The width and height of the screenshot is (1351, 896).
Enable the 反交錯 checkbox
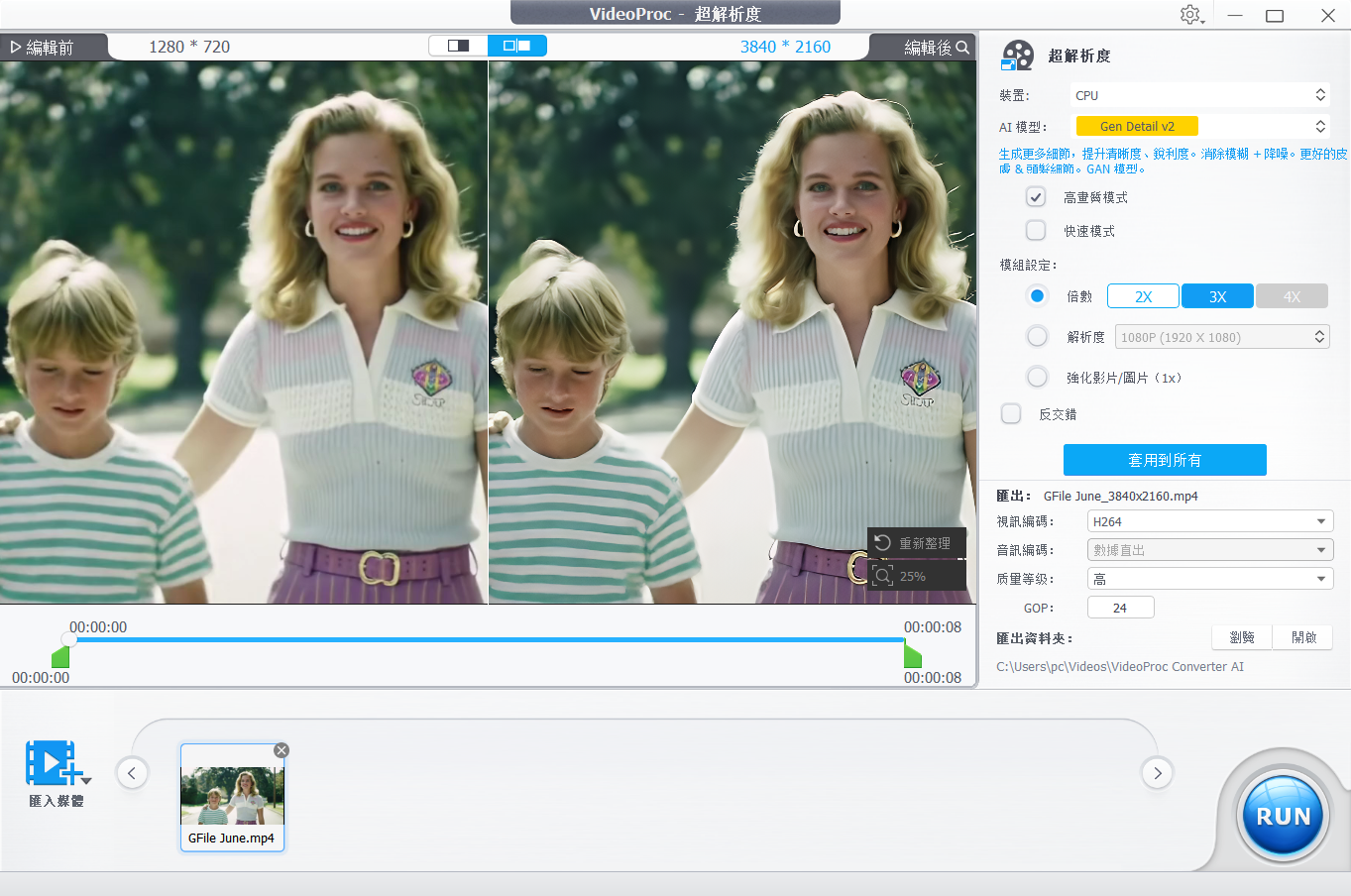coord(1011,413)
